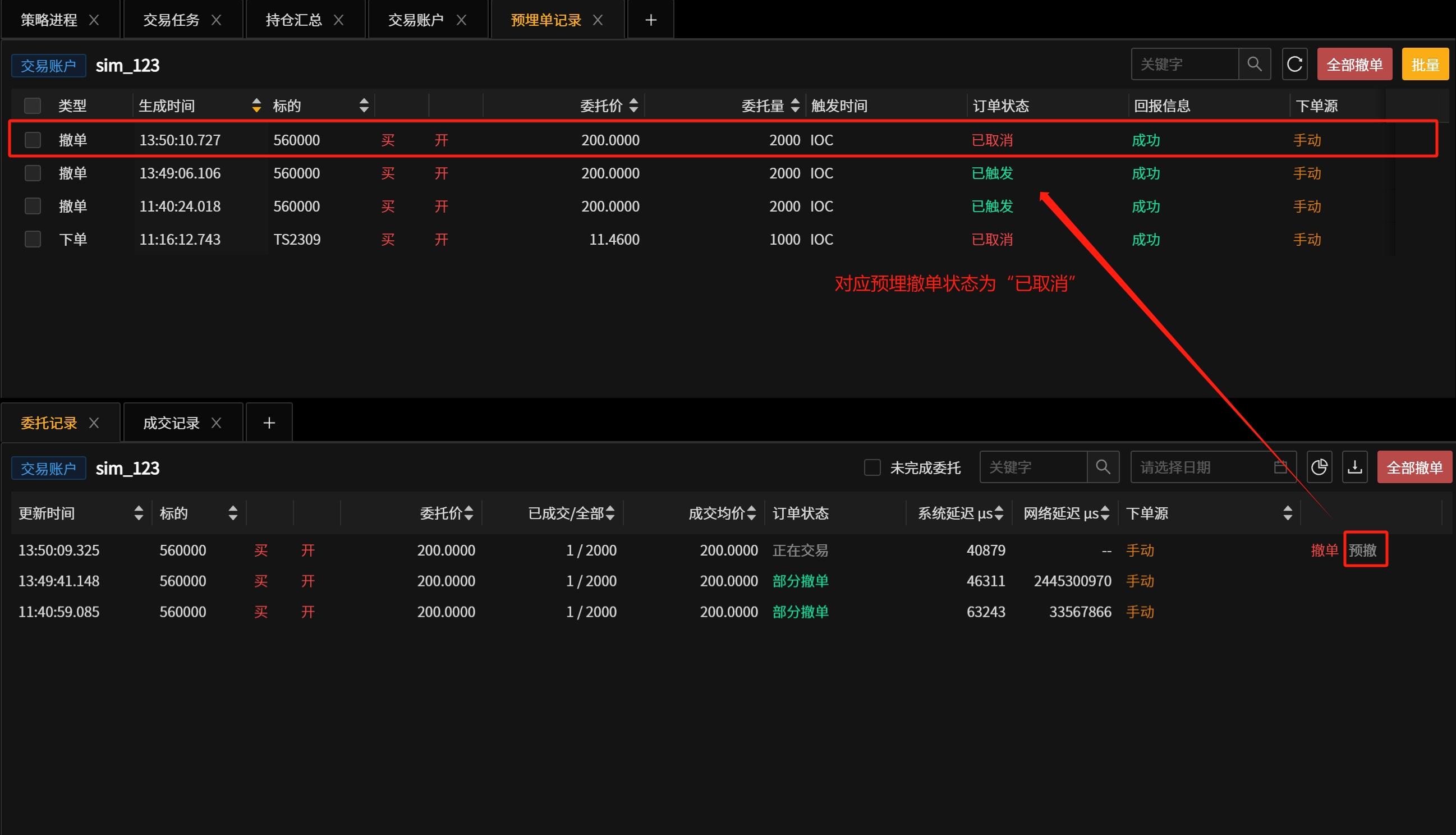1456x835 pixels.
Task: Sort by 系统延迟 μs column
Action: pos(999,513)
